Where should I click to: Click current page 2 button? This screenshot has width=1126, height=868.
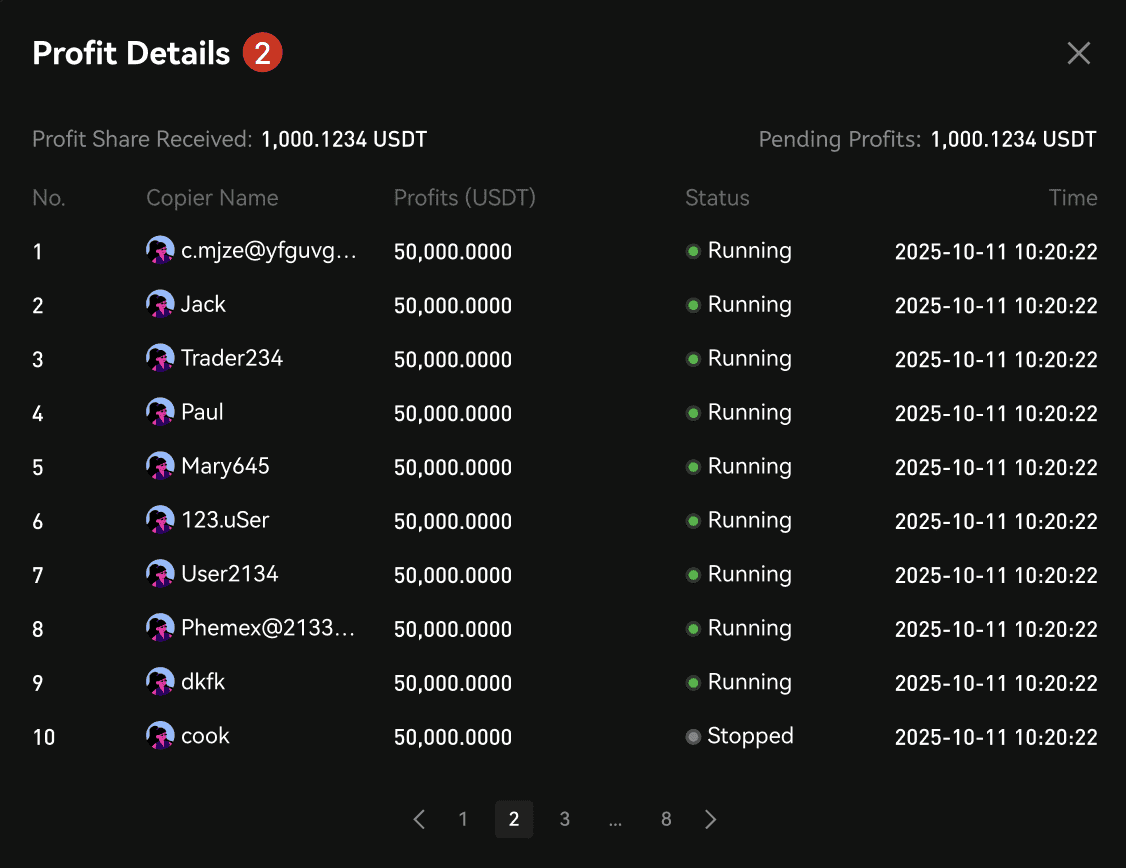point(514,820)
